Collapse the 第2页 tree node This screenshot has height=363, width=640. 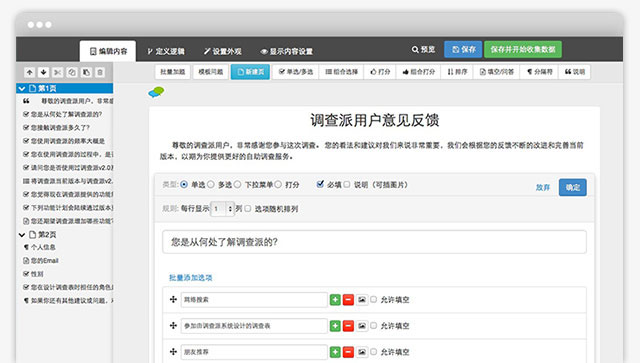[22, 235]
